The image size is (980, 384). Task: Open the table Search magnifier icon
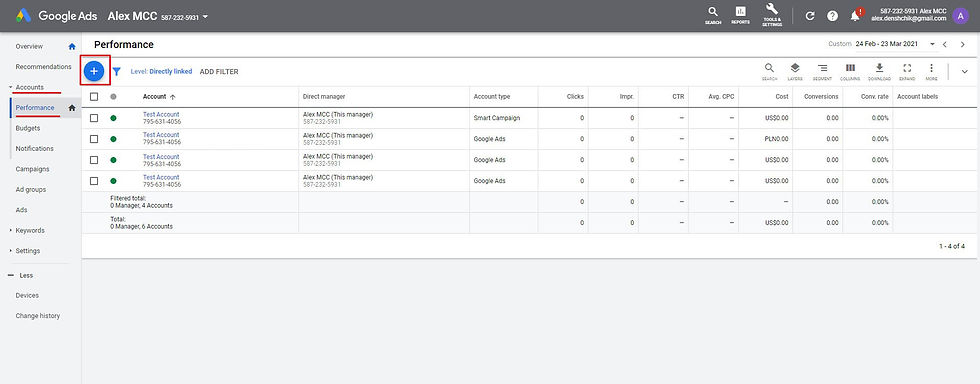[769, 71]
